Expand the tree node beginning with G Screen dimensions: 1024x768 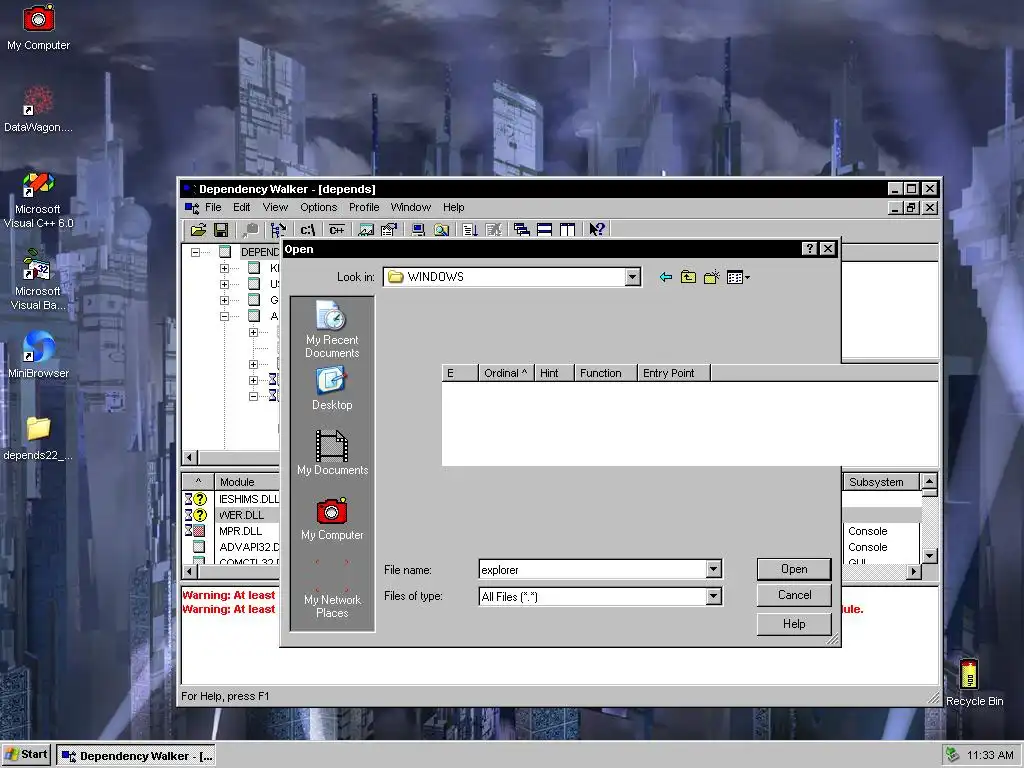tap(224, 300)
